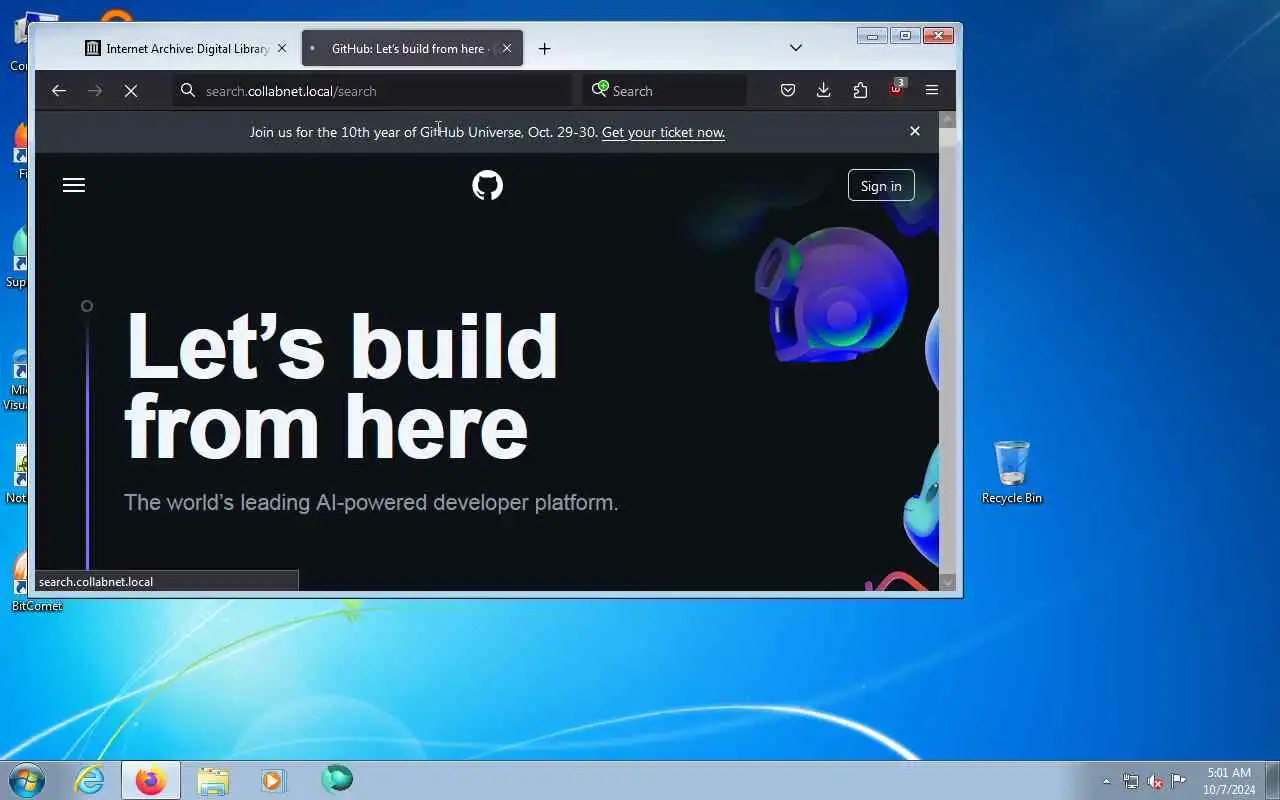Click the Firefox taskbar button

pyautogui.click(x=151, y=780)
